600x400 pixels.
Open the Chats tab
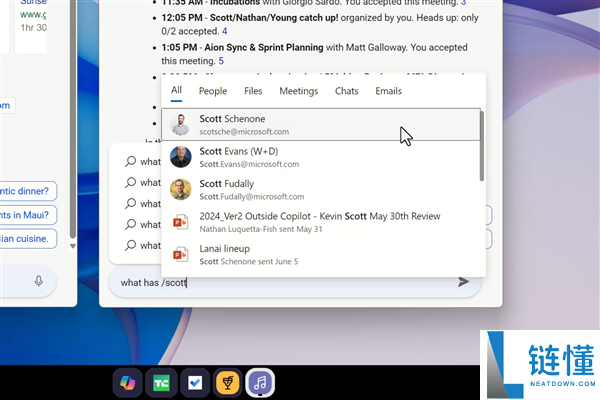click(346, 91)
